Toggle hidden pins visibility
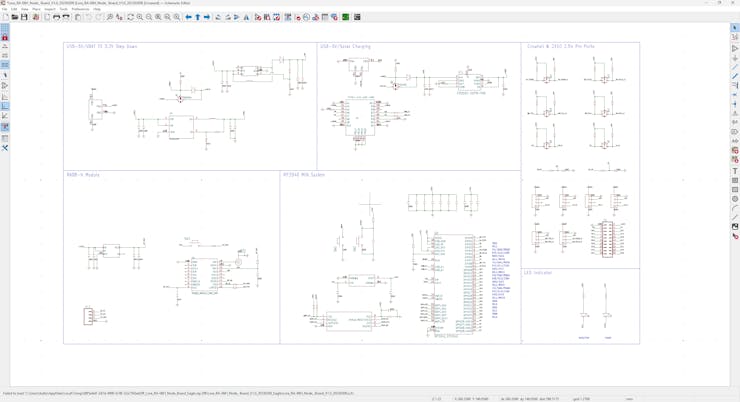 click(x=5, y=86)
